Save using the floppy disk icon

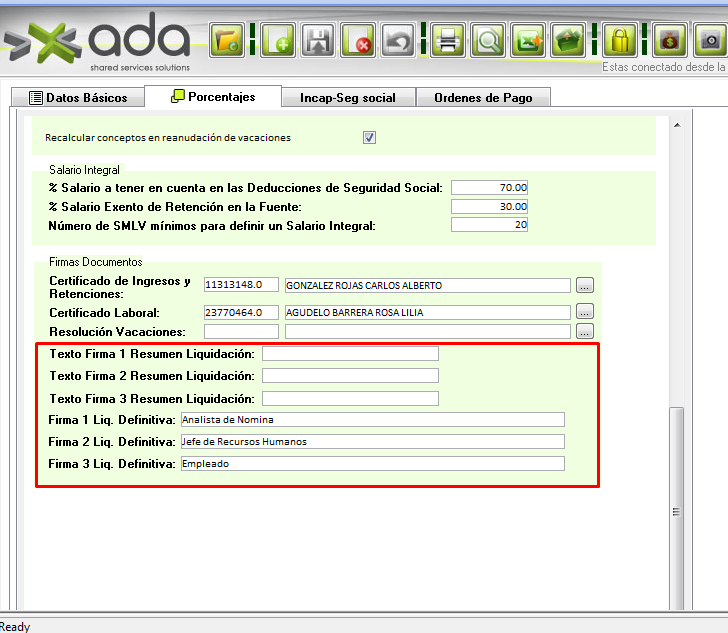[318, 41]
